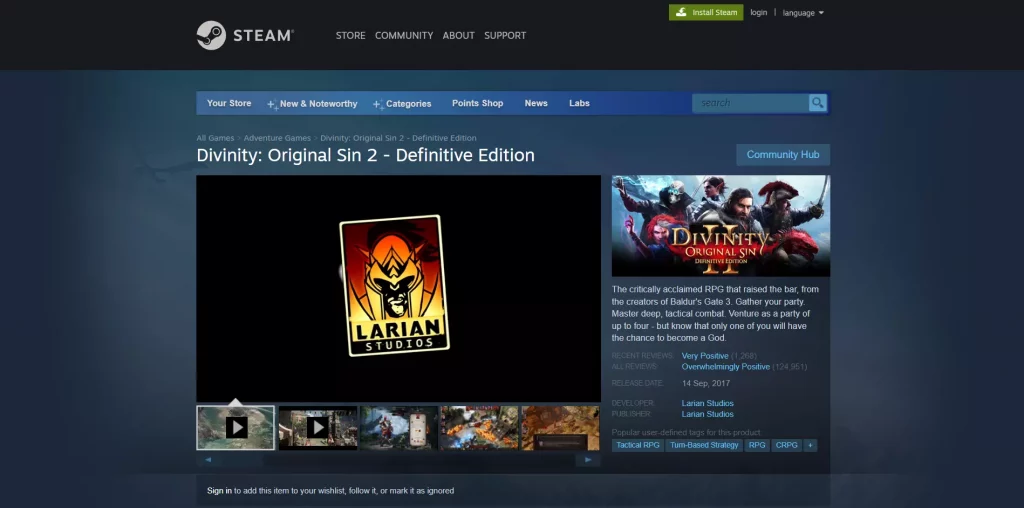Select the first video trailer thumbnail
1024x508 pixels.
pyautogui.click(x=236, y=428)
